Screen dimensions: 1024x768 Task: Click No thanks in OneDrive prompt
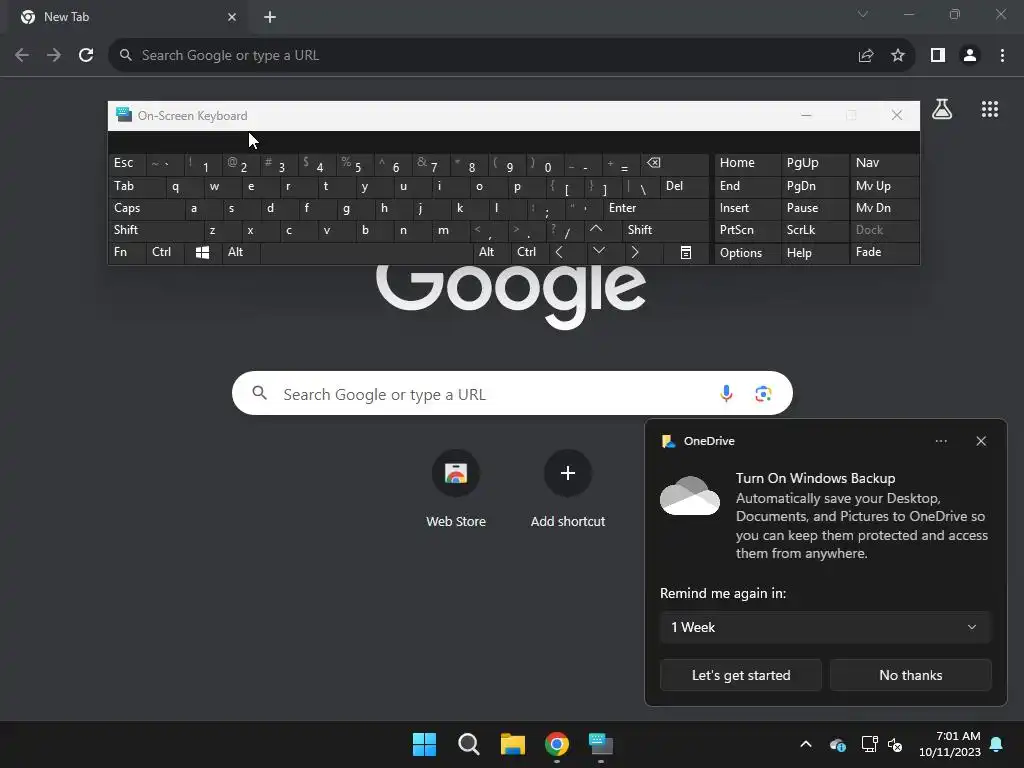pyautogui.click(x=910, y=675)
